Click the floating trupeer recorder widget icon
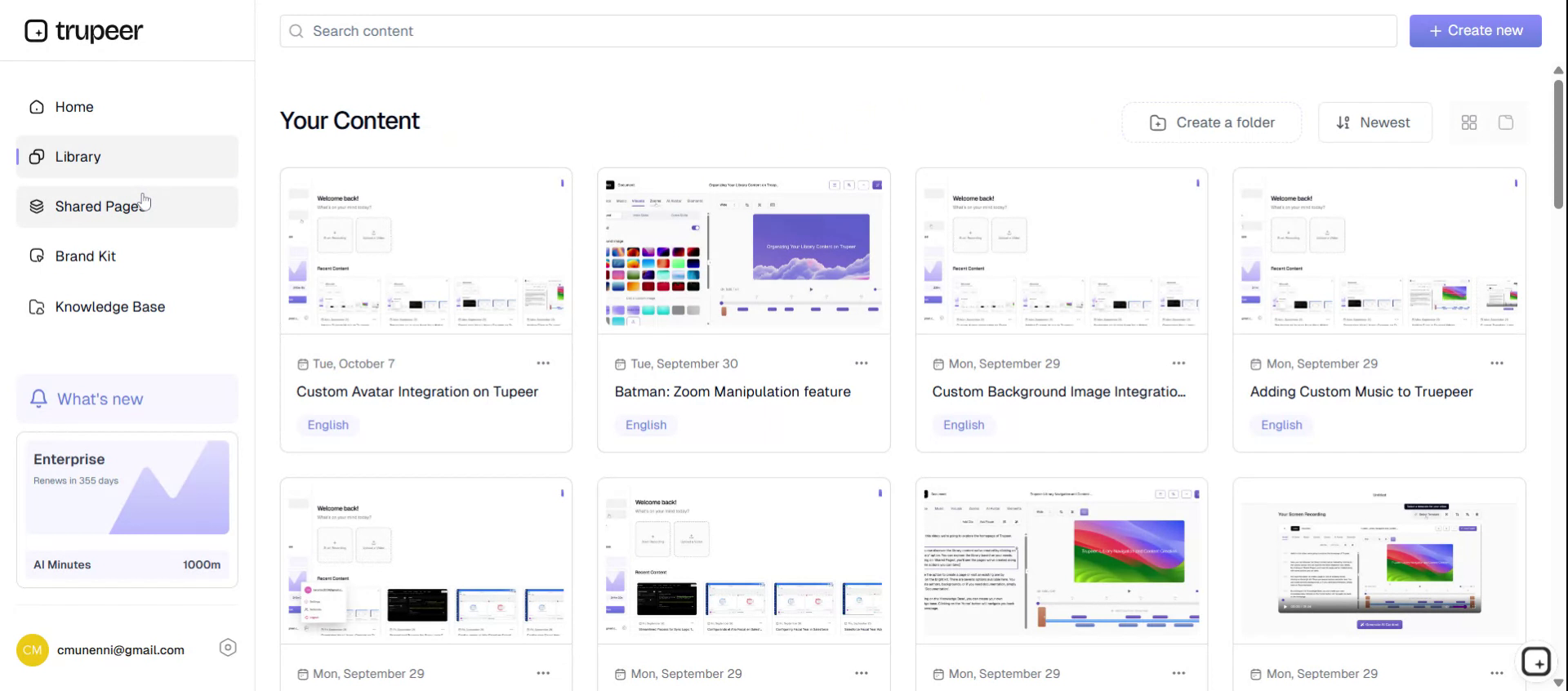 (x=1536, y=662)
